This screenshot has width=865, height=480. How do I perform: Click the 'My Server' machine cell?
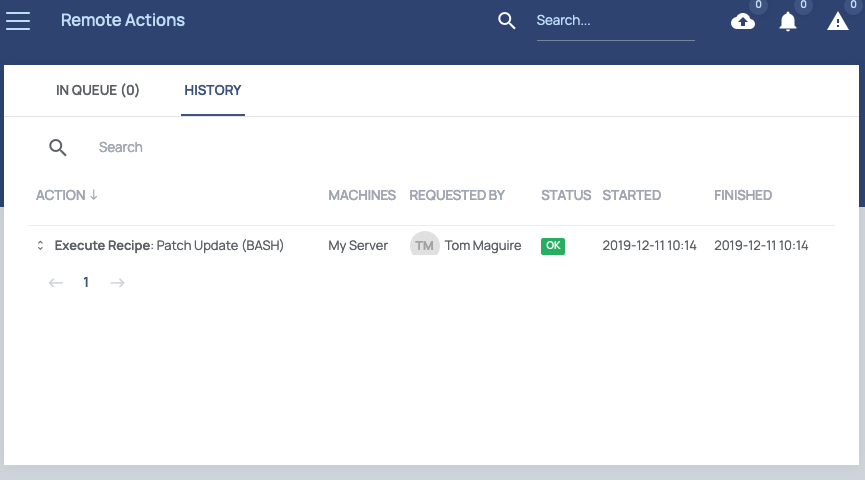(x=358, y=246)
